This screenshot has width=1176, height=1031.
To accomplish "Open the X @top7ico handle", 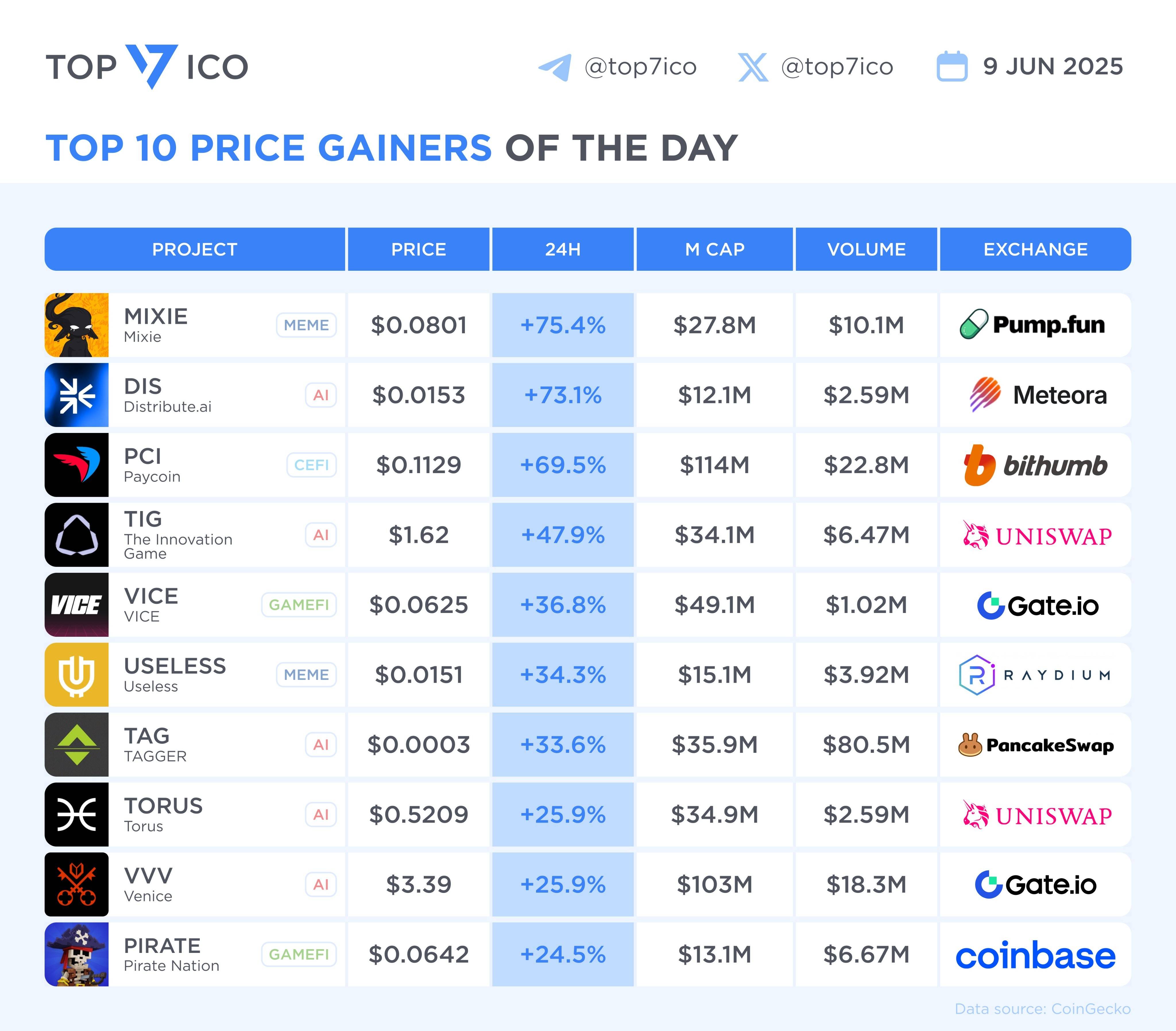I will [837, 67].
